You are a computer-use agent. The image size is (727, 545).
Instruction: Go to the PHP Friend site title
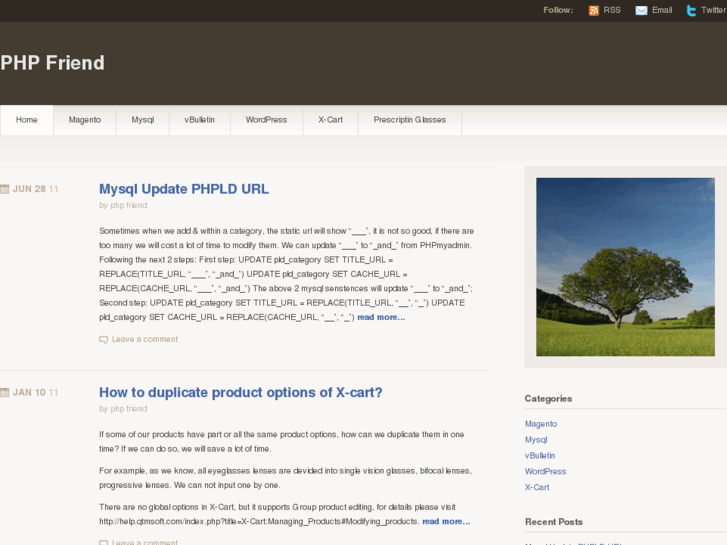click(x=52, y=63)
